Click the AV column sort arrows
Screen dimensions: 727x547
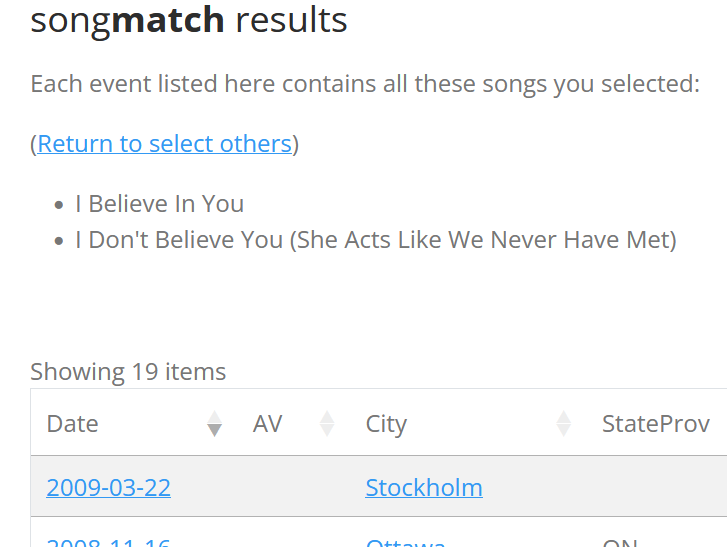click(327, 424)
